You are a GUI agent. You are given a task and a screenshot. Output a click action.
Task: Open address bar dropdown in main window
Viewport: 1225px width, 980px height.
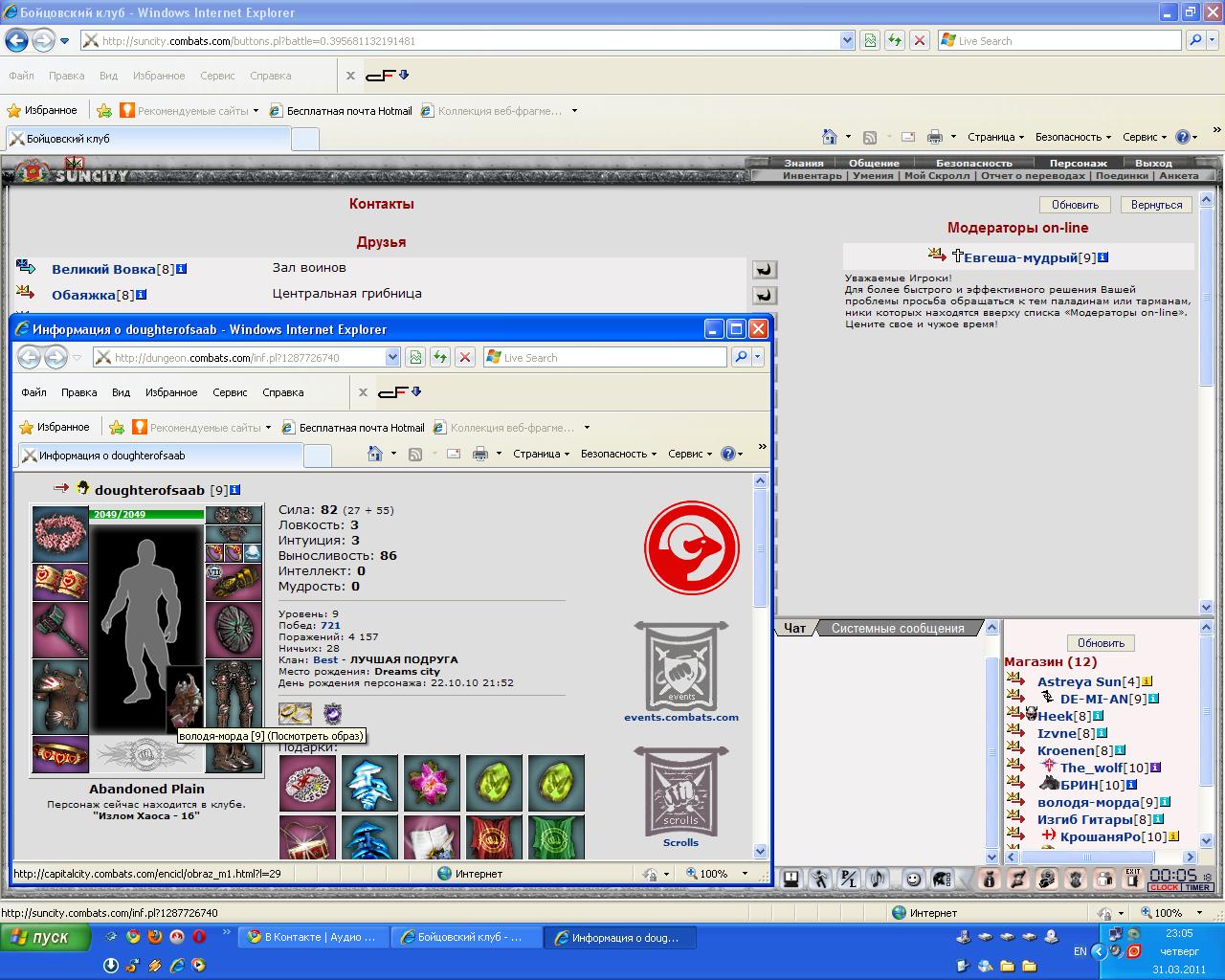tap(847, 41)
